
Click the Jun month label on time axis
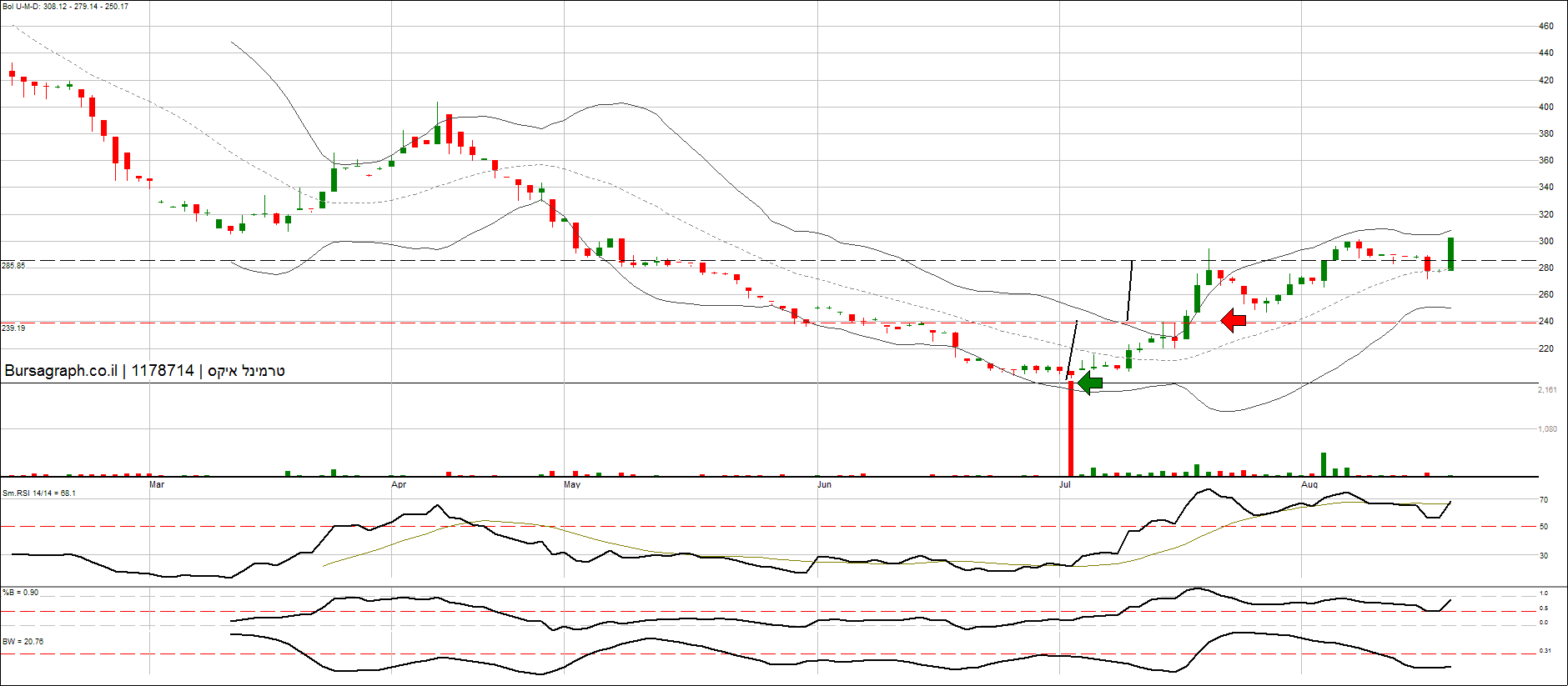coord(824,484)
